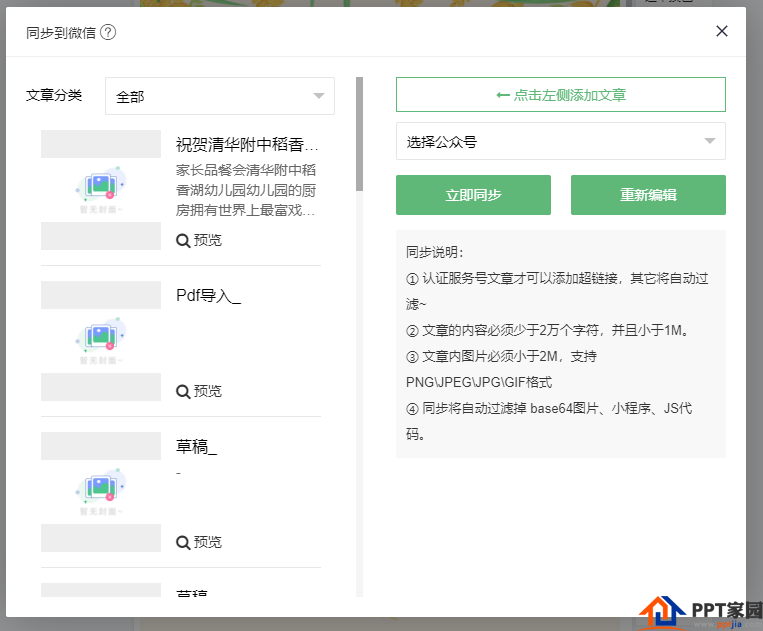763x631 pixels.
Task: Click the 同步到微信 dialog title
Action: click(x=61, y=33)
